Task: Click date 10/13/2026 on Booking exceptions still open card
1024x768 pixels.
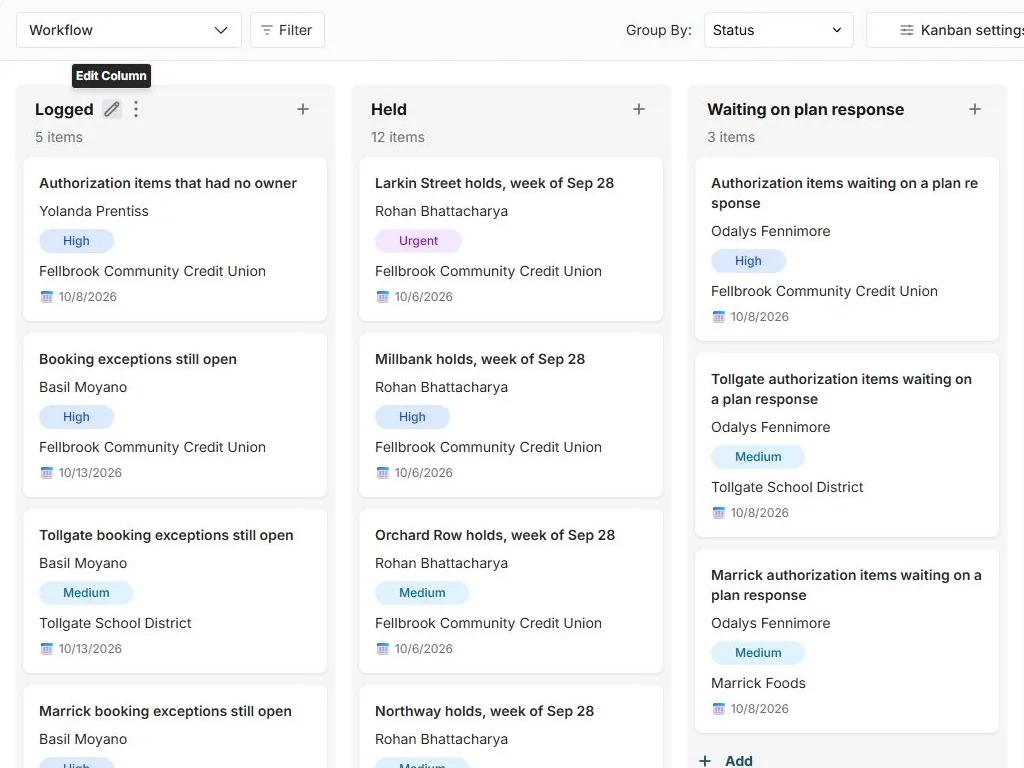Action: [90, 473]
